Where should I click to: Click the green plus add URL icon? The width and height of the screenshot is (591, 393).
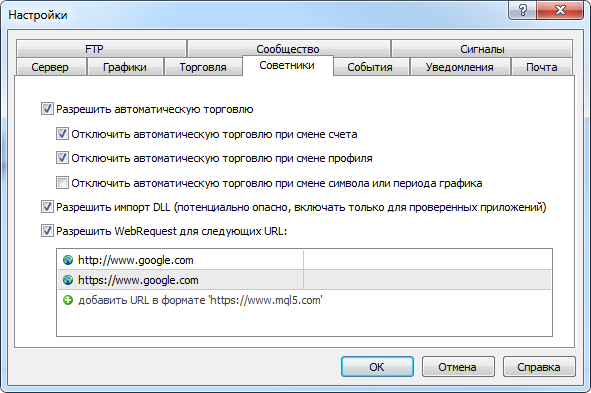click(x=68, y=300)
